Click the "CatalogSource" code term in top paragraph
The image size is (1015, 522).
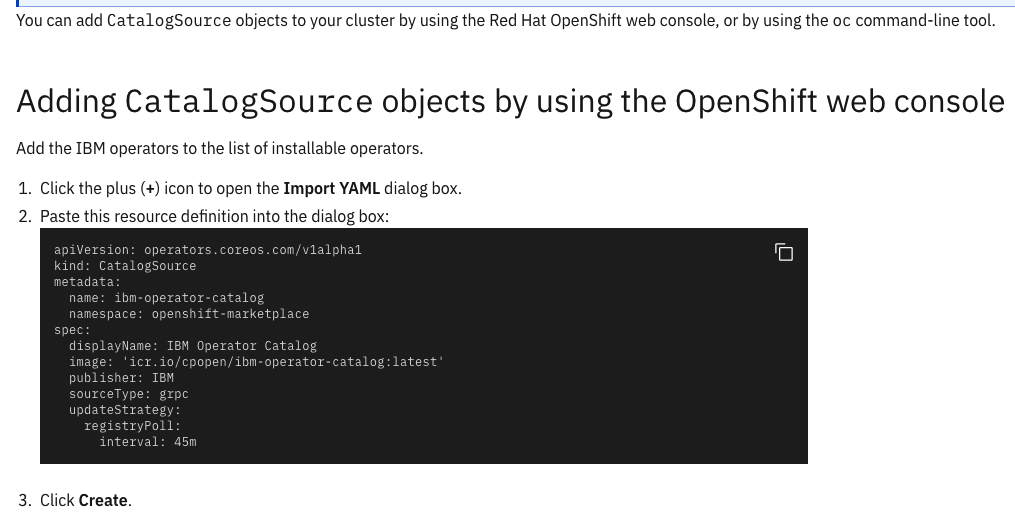point(168,20)
